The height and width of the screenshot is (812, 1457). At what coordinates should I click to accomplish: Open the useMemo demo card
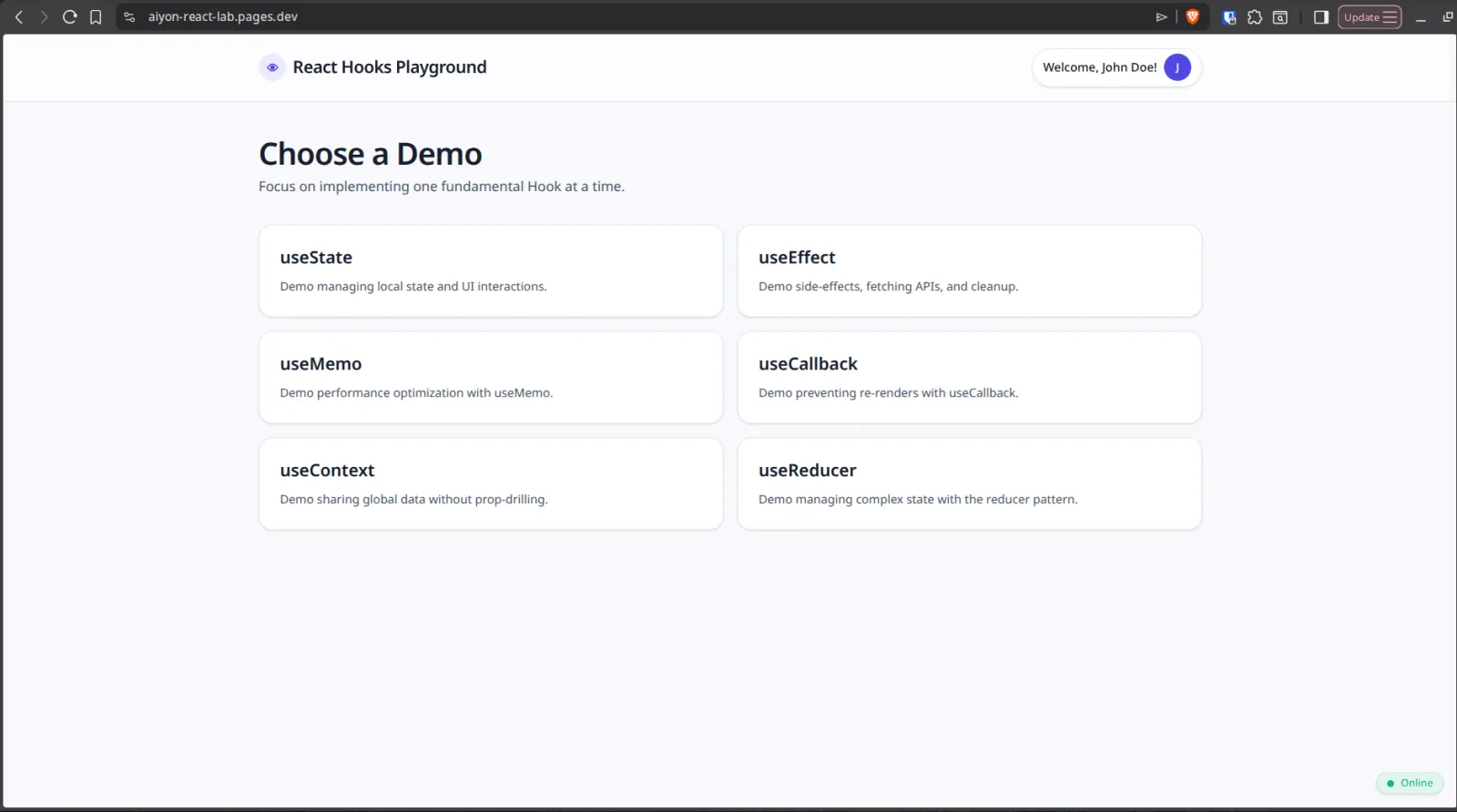pos(491,378)
